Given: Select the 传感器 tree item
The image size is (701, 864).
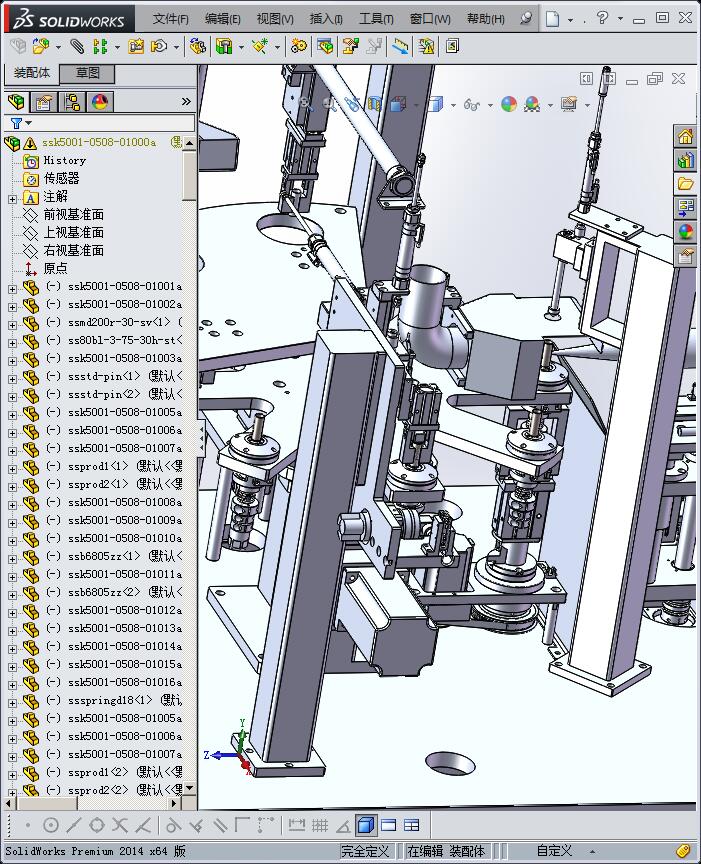Looking at the screenshot, I should [51, 179].
